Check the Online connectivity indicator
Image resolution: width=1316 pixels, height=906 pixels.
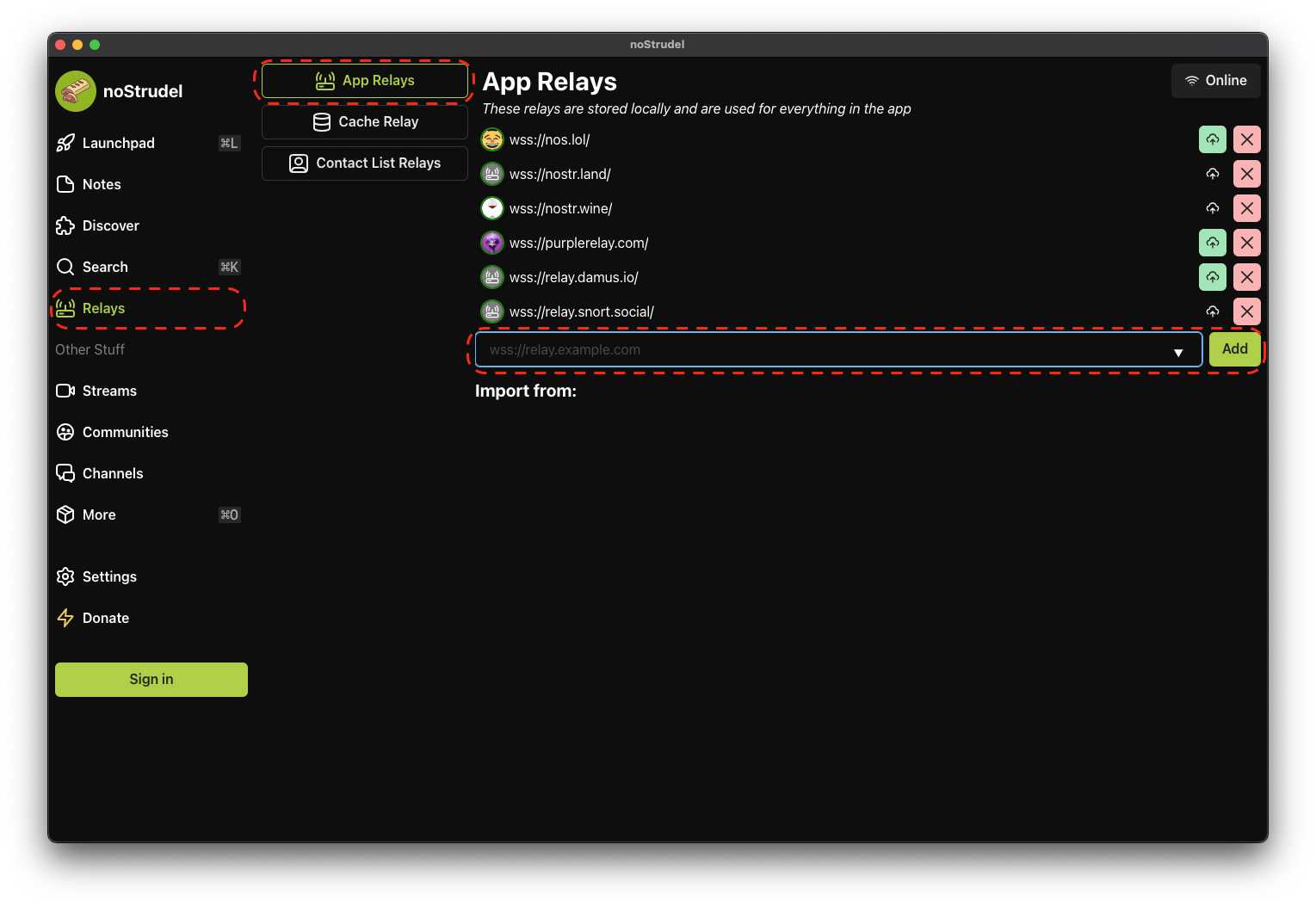click(x=1215, y=80)
